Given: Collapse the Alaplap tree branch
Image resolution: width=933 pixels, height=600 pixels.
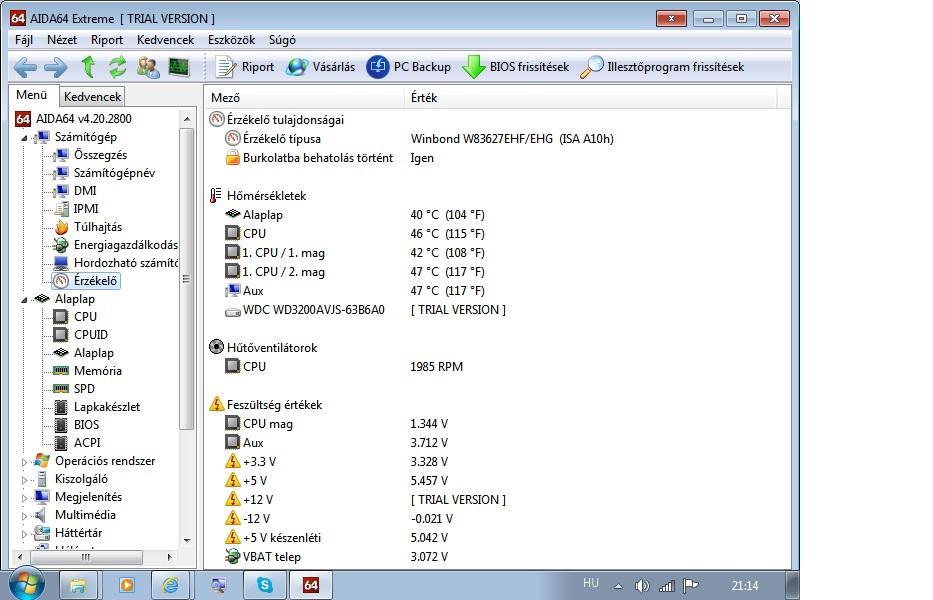Looking at the screenshot, I should point(24,299).
